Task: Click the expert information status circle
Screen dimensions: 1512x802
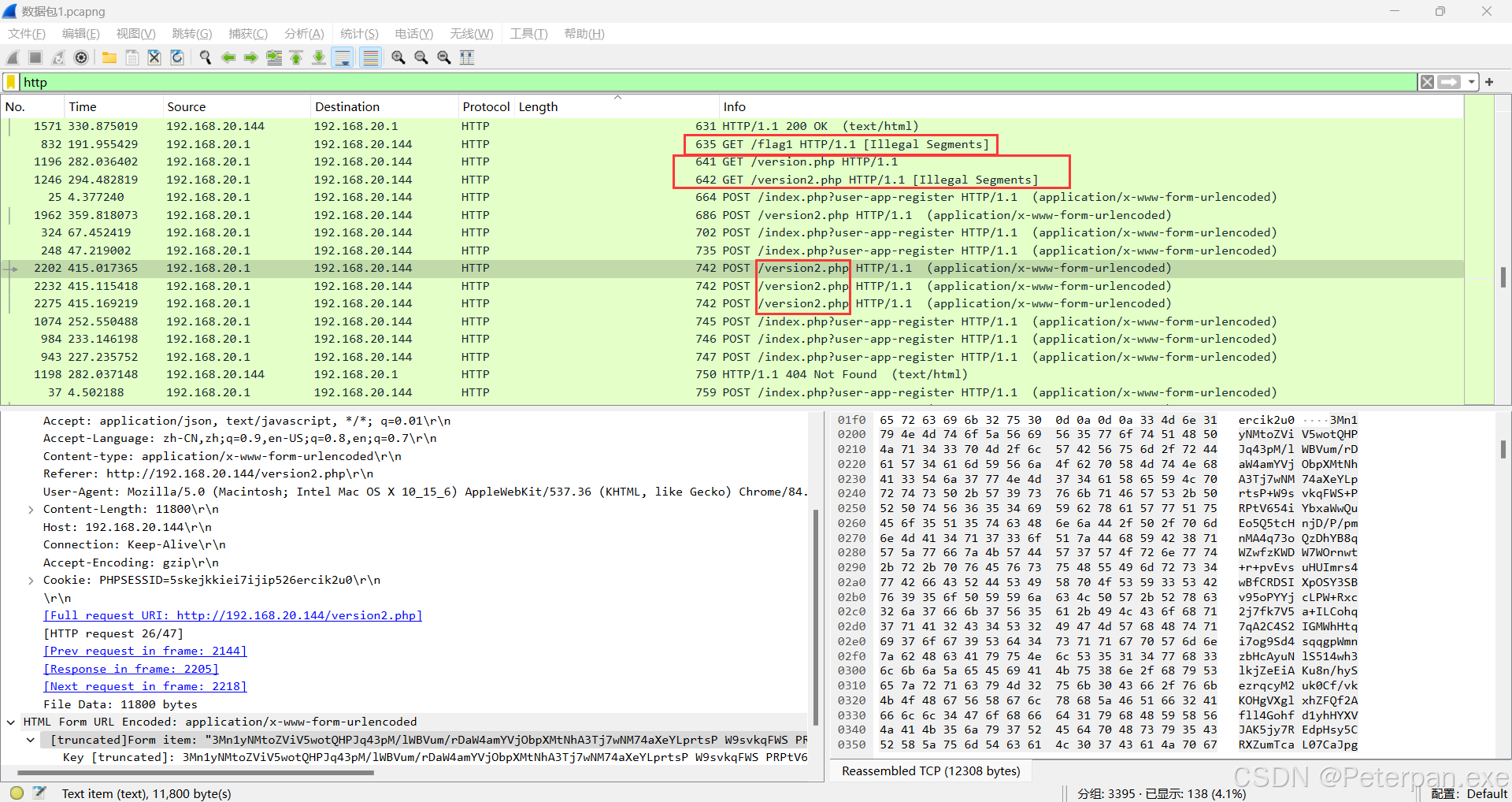Action: pos(17,793)
